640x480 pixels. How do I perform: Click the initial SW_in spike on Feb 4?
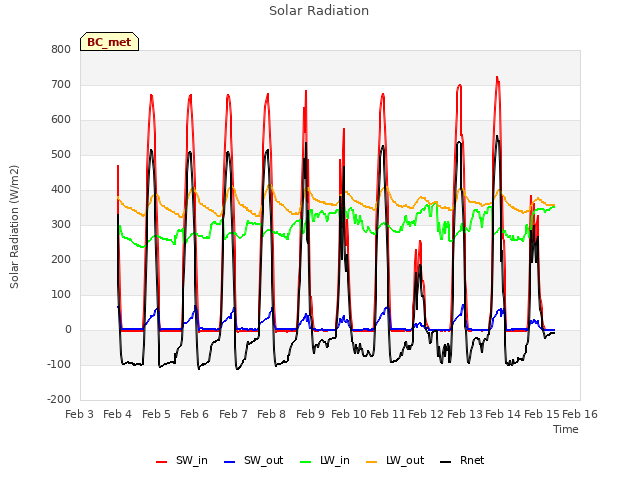(118, 166)
